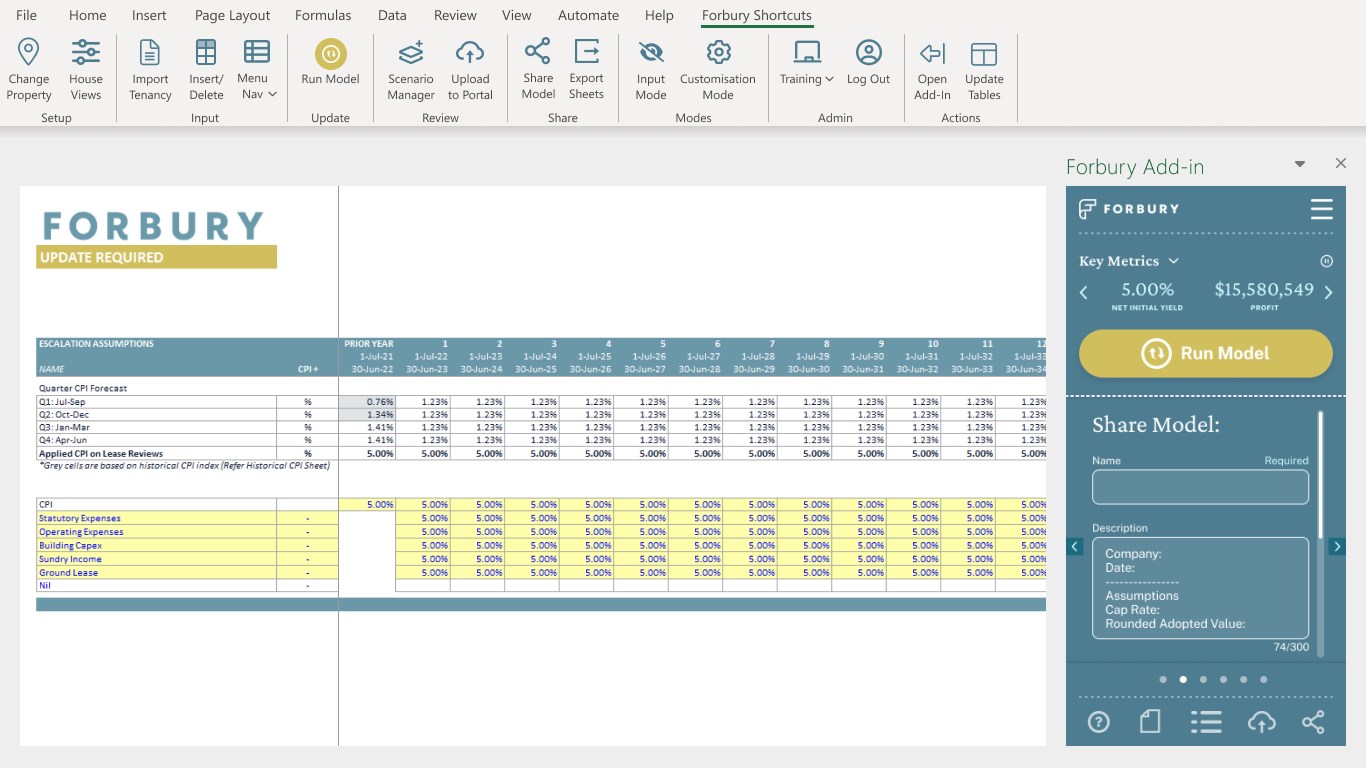
Task: Click the '1.34%' prior year cell
Action: [367, 415]
